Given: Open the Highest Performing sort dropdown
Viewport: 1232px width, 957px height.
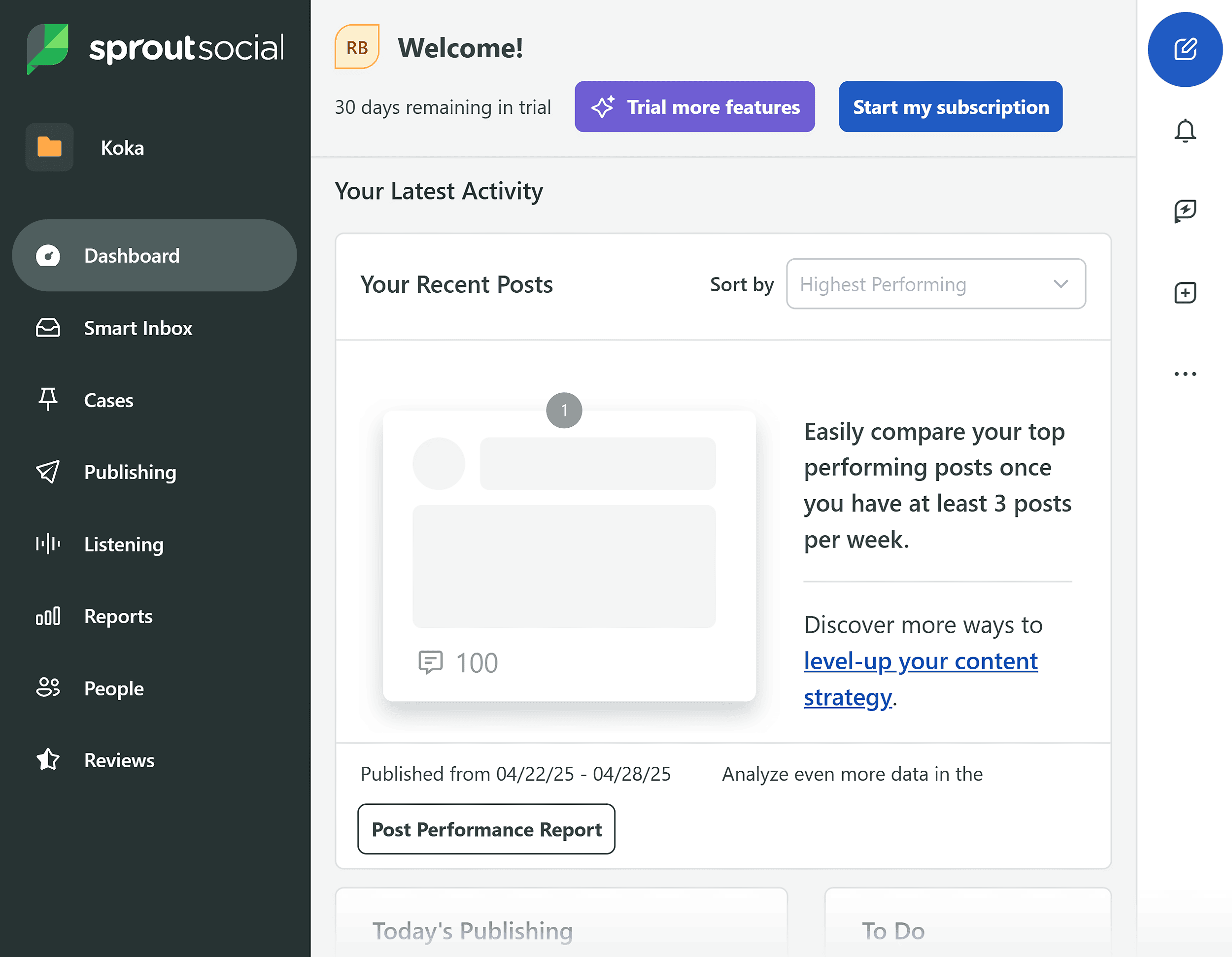Looking at the screenshot, I should point(935,284).
